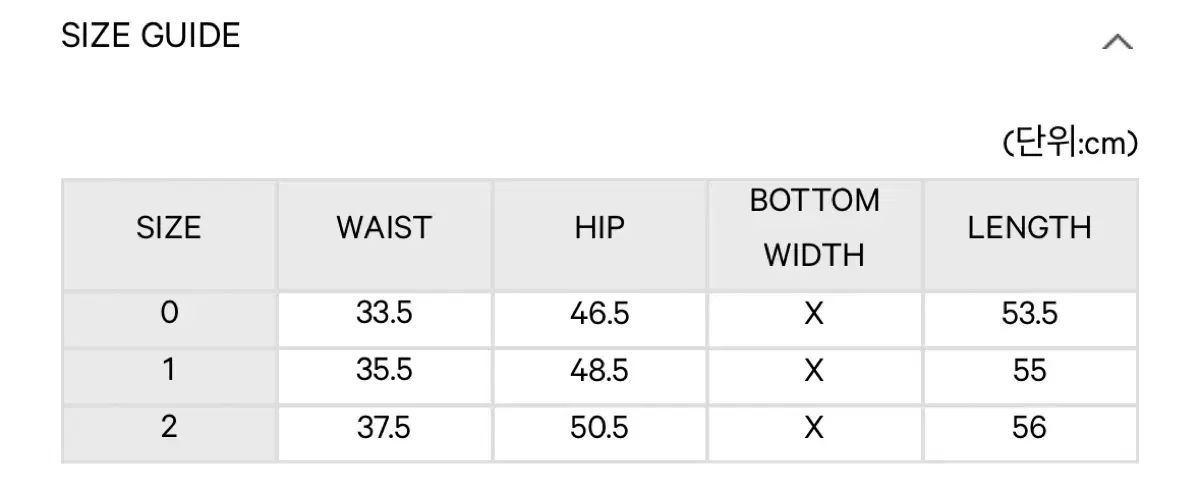This screenshot has width=1200, height=493.
Task: Click waist value 33.5
Action: point(384,313)
